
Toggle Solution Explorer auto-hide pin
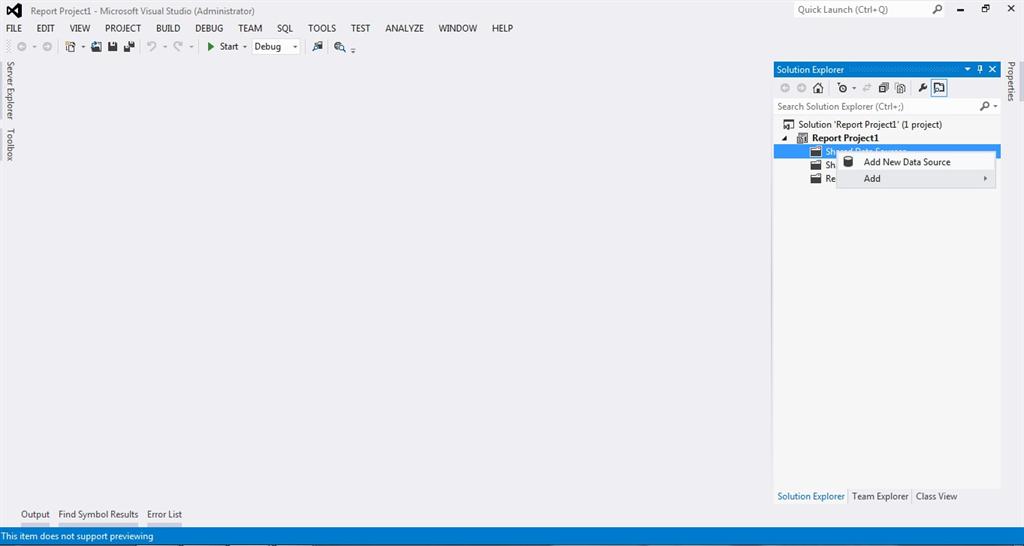pos(980,69)
